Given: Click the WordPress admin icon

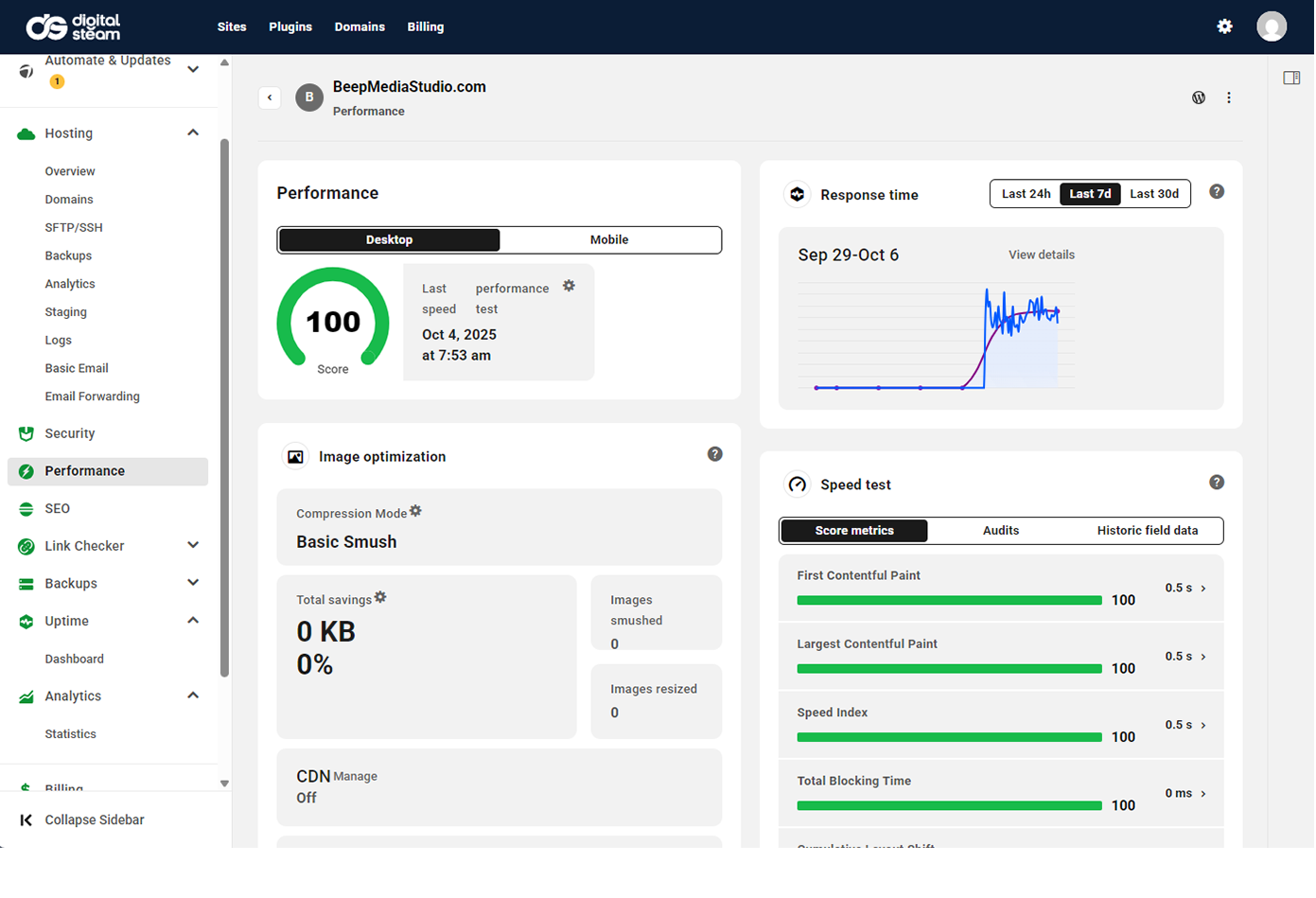Looking at the screenshot, I should 1199,97.
